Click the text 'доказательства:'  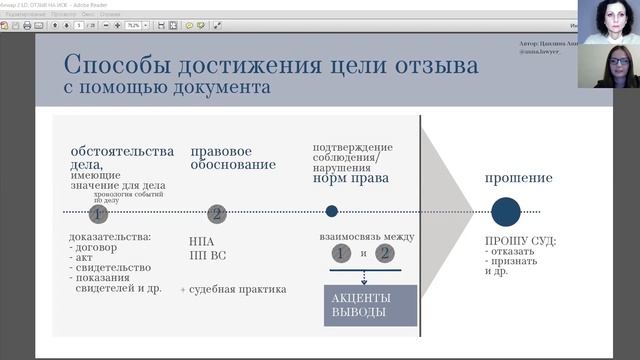pos(110,237)
